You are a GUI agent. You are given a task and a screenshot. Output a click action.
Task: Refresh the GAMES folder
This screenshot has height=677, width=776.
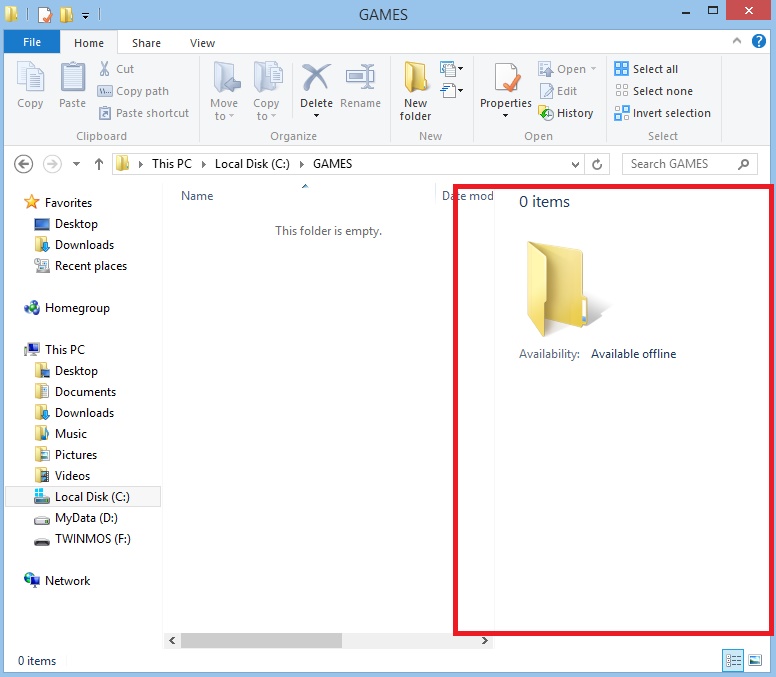[597, 164]
